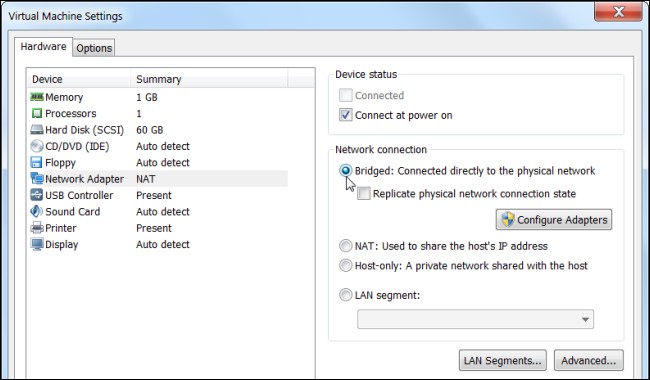
Task: Click the Display monitor icon
Action: [x=37, y=244]
